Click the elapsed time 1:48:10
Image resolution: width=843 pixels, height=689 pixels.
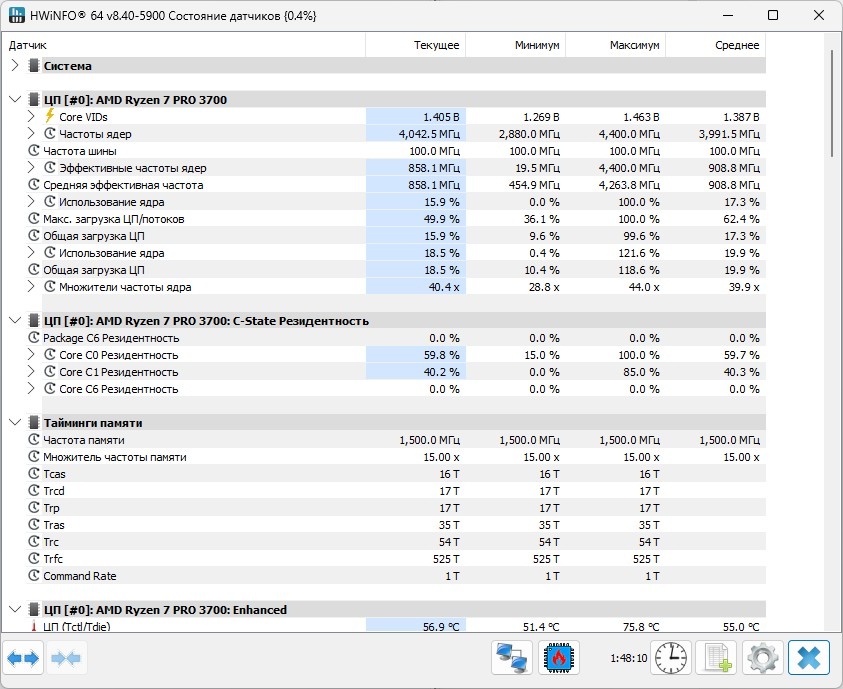point(628,658)
